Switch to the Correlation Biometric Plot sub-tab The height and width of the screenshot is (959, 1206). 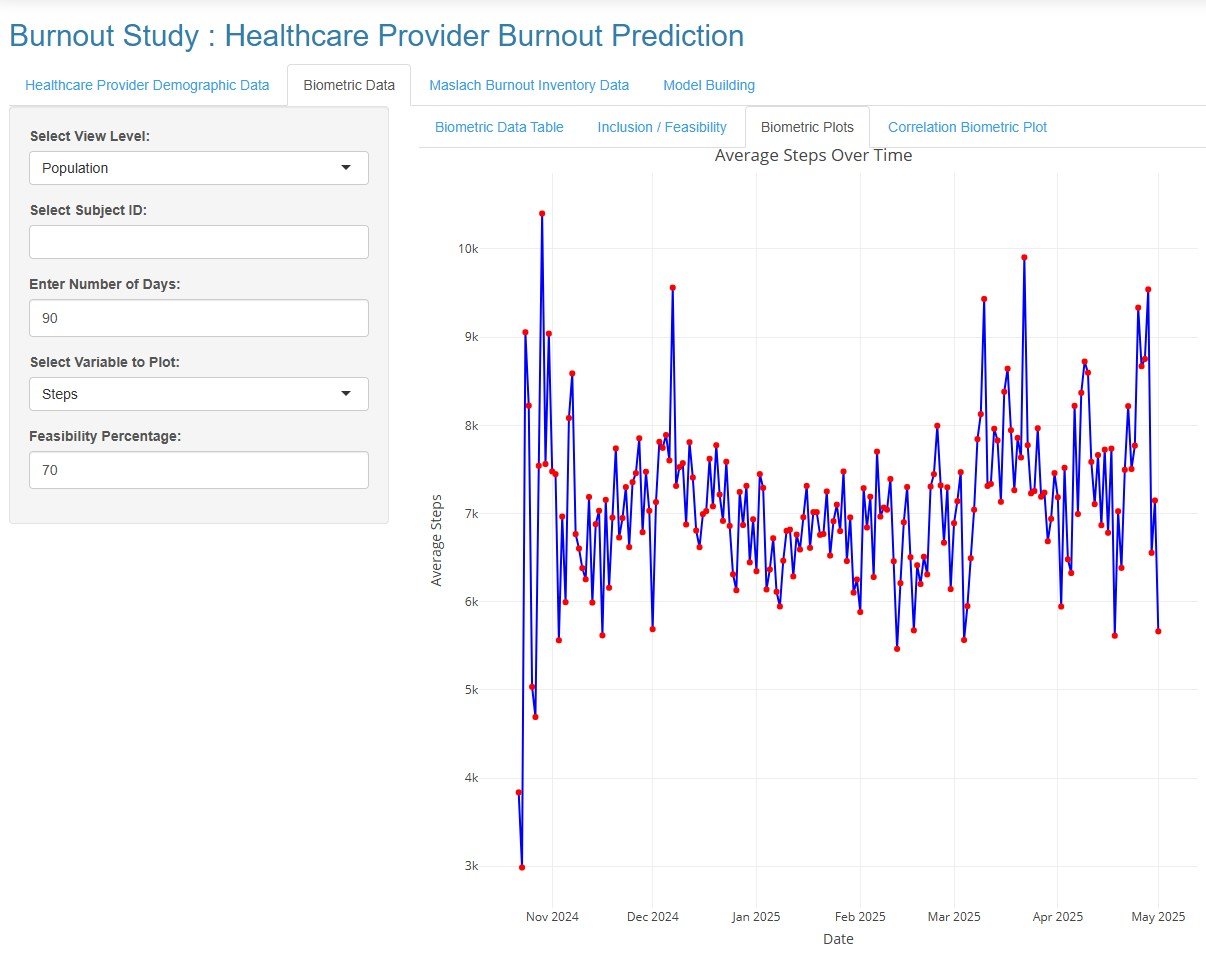tap(967, 127)
